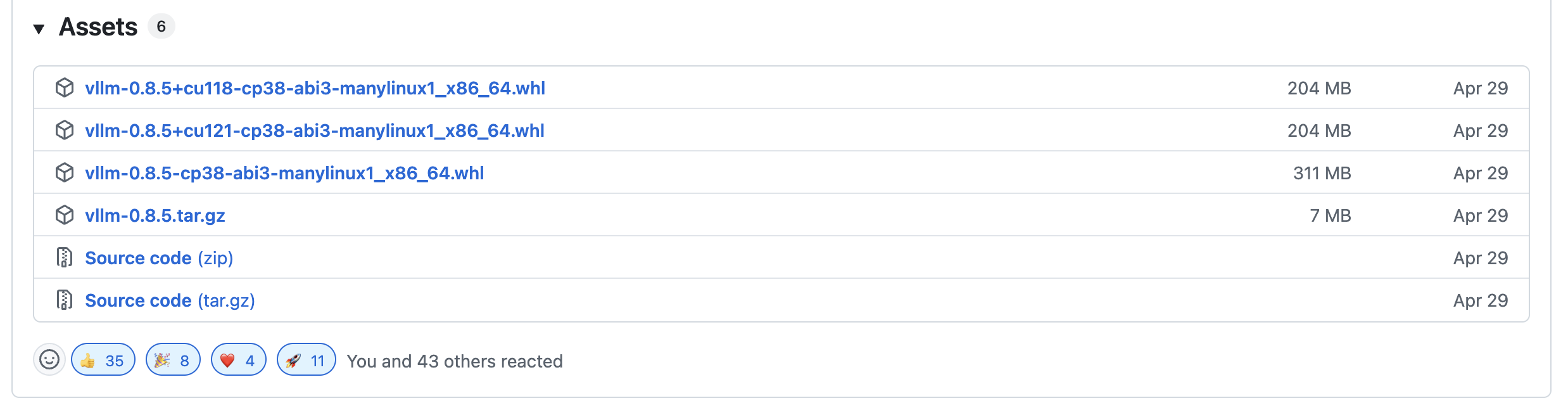Image resolution: width=1568 pixels, height=403 pixels.
Task: Open the add reaction smiley picker
Action: coord(50,361)
